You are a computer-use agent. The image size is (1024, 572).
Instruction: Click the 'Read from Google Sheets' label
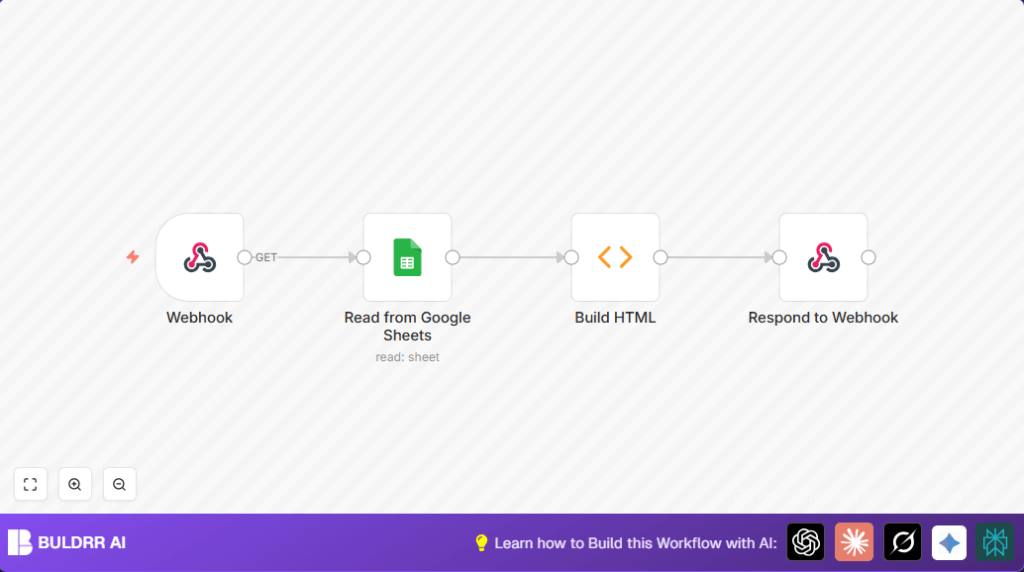407,326
